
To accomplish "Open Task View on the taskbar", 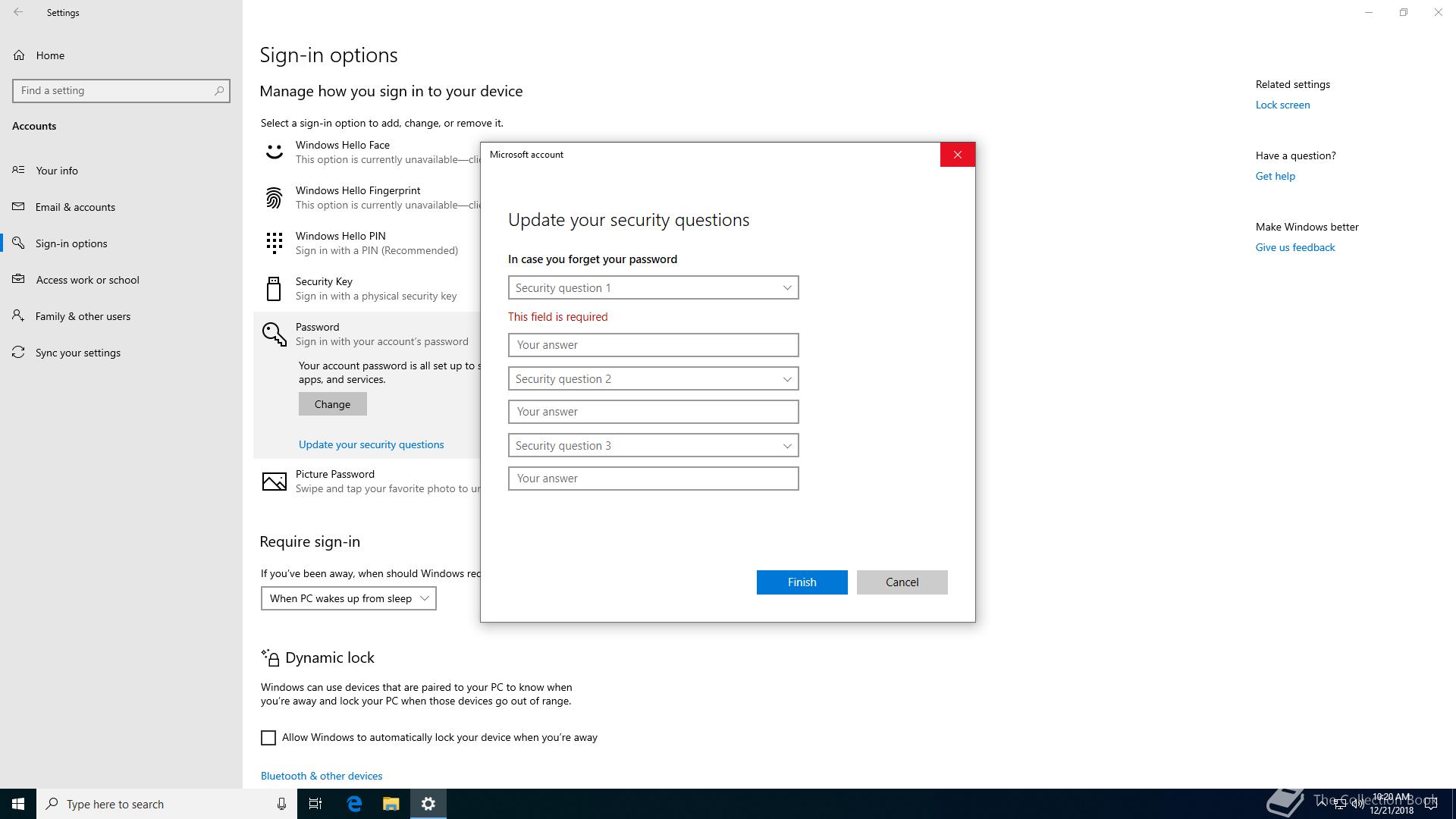I will click(x=315, y=804).
